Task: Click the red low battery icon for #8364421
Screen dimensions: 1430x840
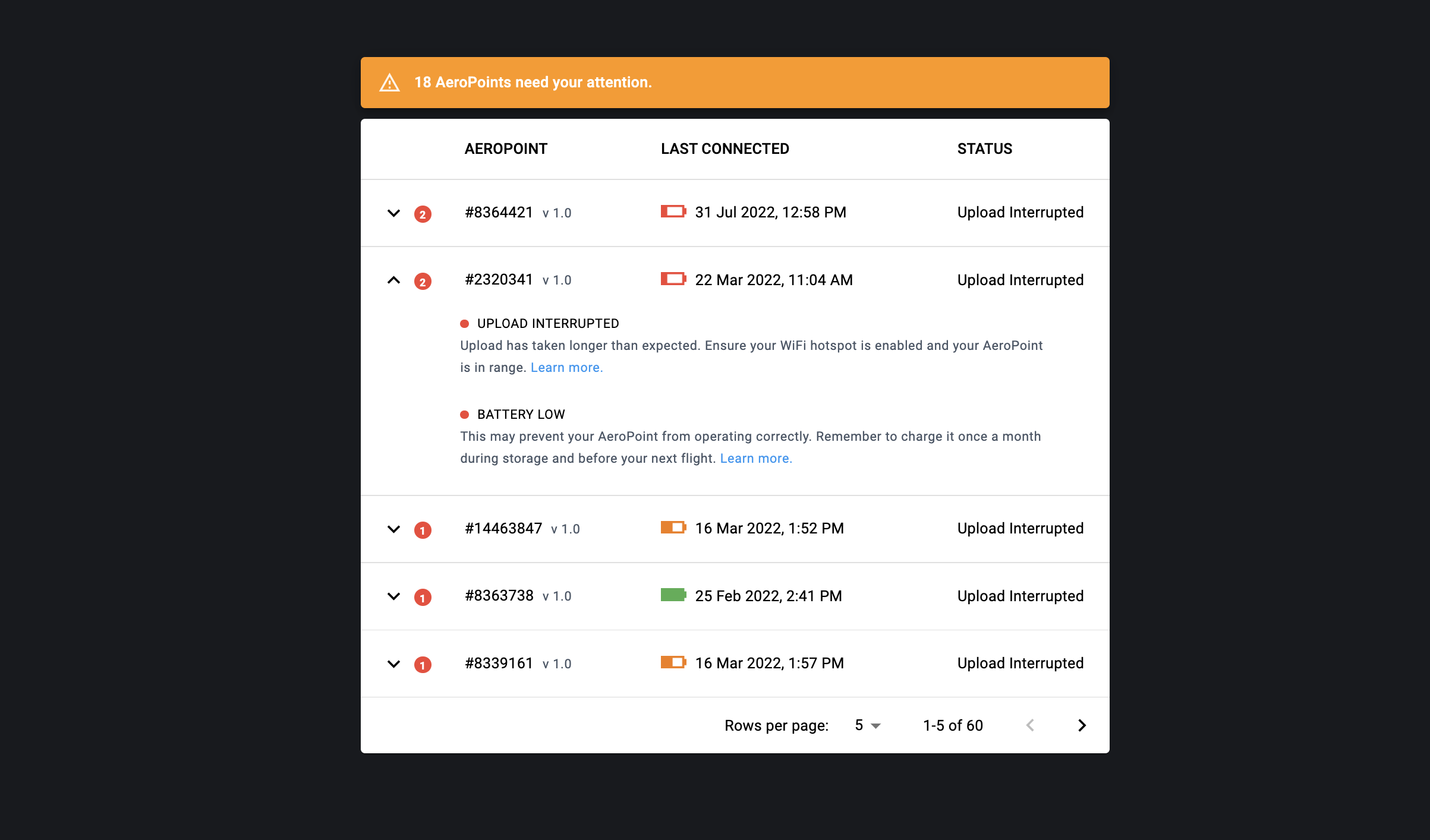Action: click(673, 211)
